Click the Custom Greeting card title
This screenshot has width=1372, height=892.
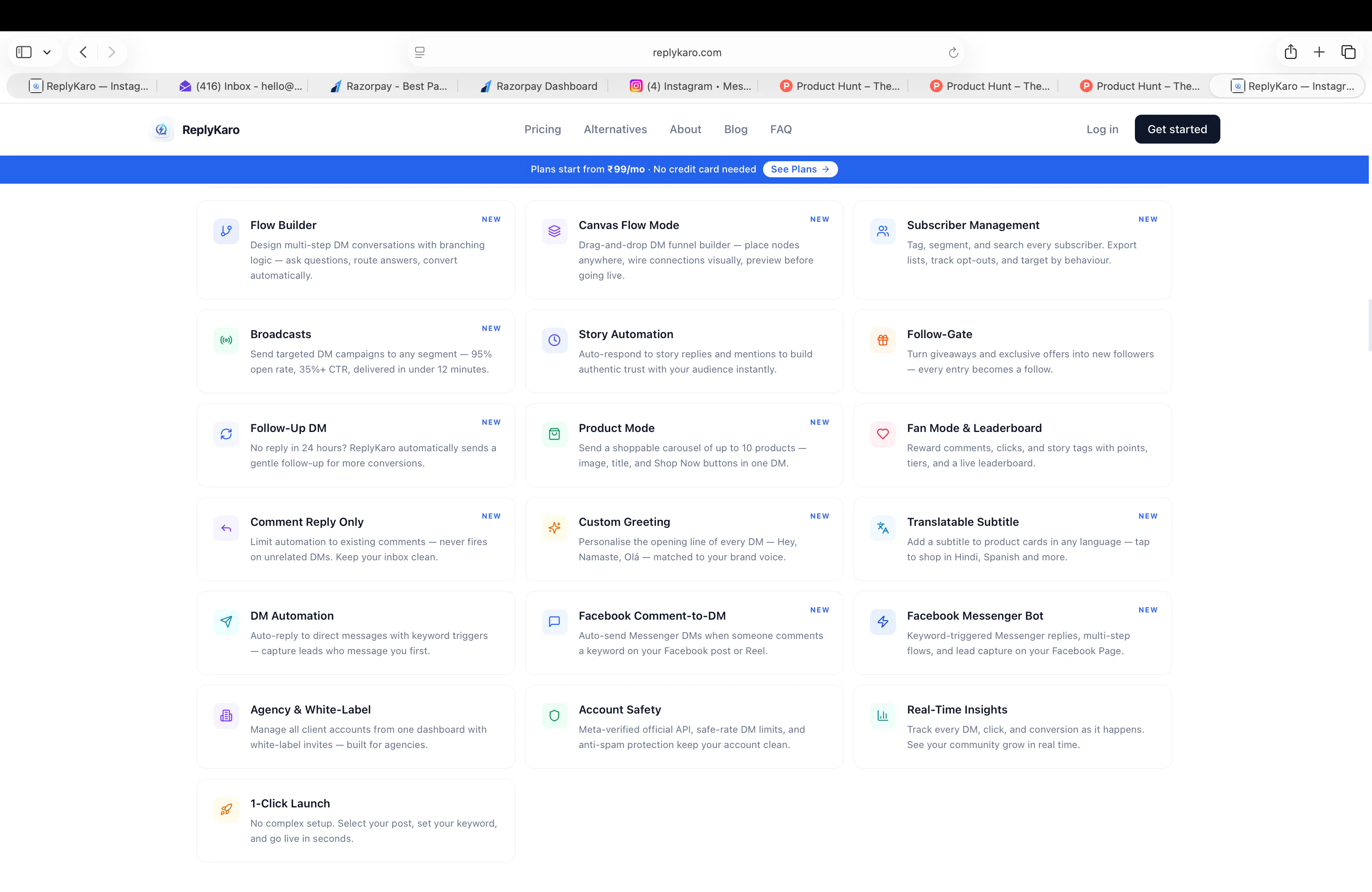pyautogui.click(x=624, y=522)
